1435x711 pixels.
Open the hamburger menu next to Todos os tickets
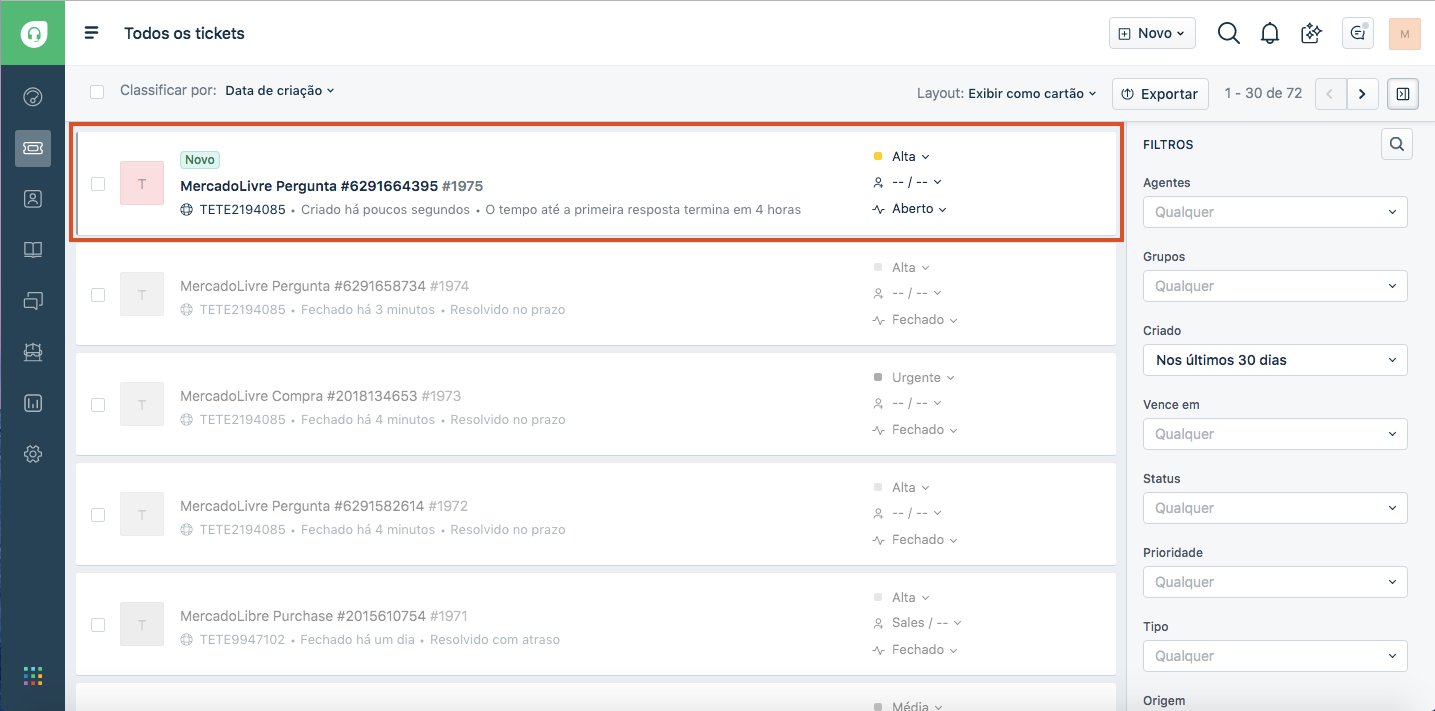click(91, 33)
